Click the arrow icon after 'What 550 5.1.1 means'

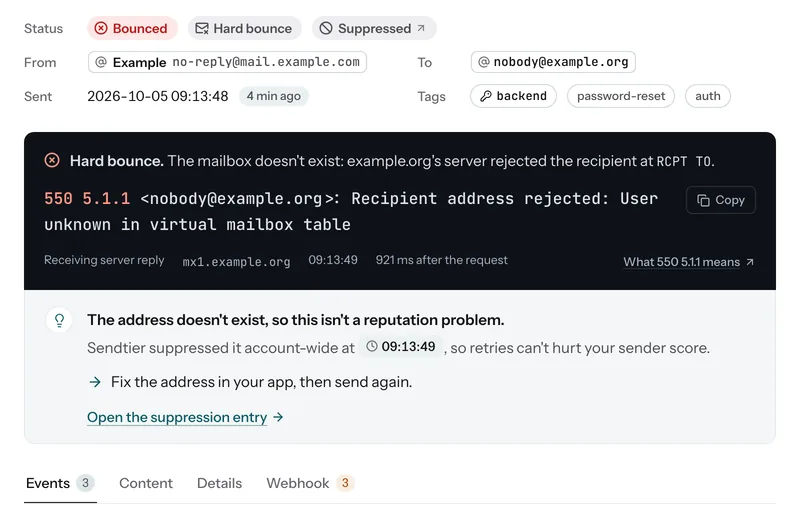(749, 262)
